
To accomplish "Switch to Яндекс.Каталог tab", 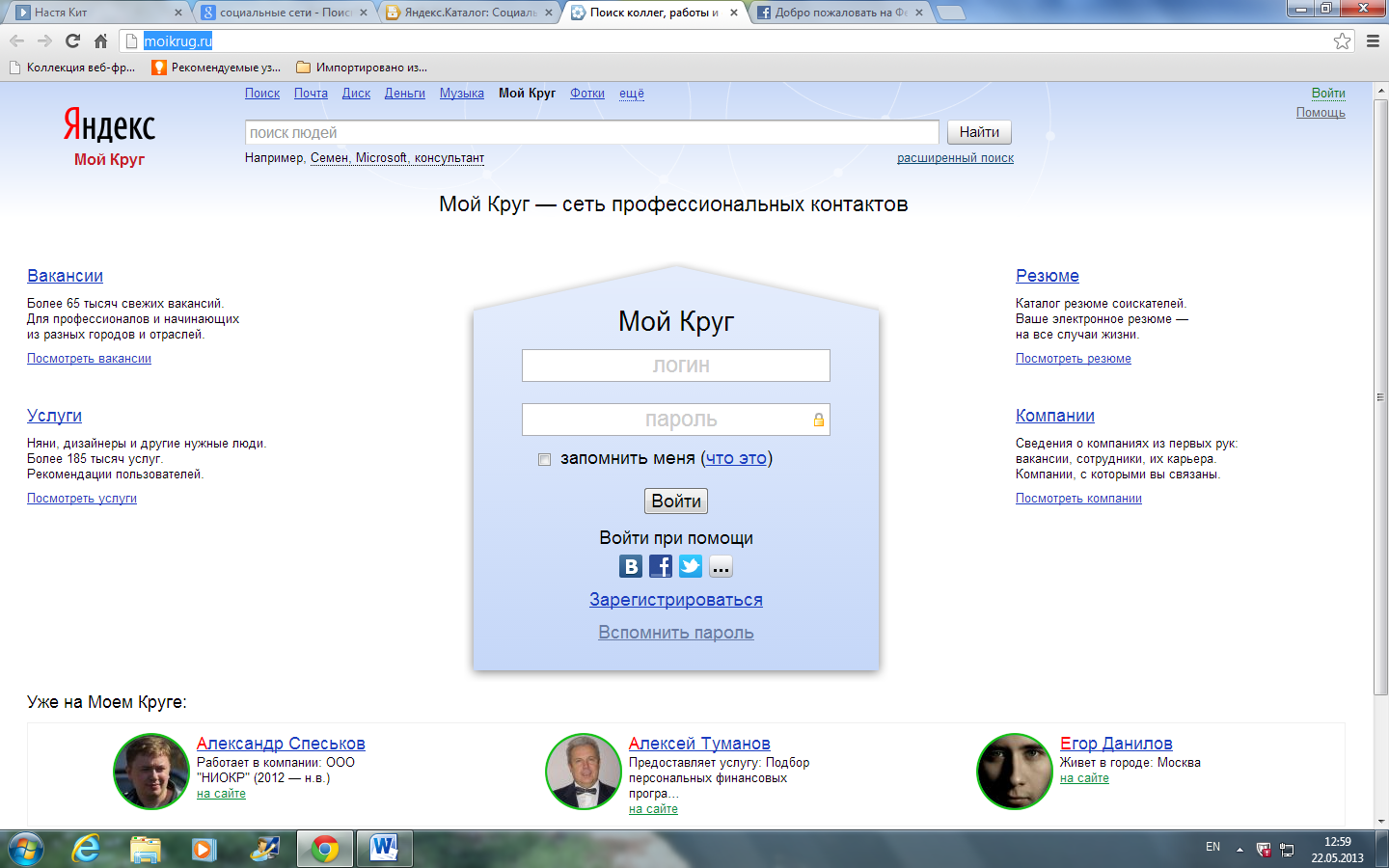I will coord(471,13).
